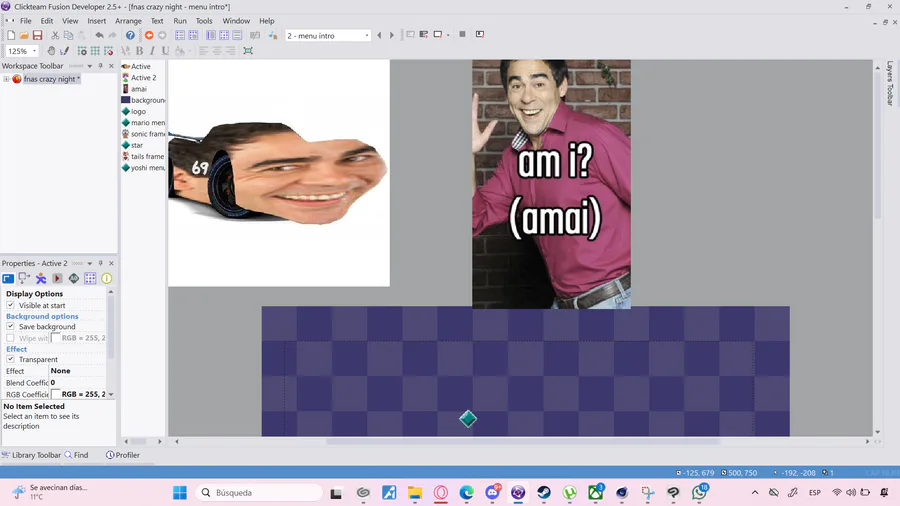Select the hand pan tool
900x506 pixels.
[51, 51]
